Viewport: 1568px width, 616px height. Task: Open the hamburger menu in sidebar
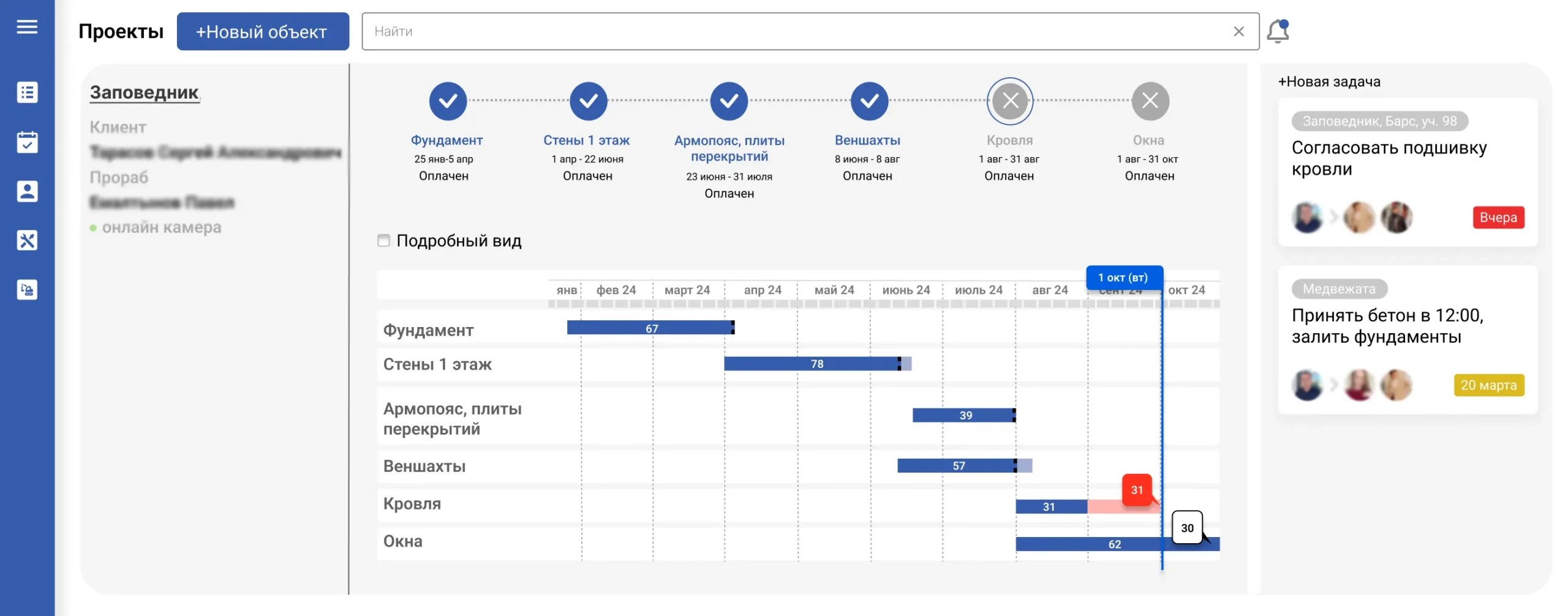[27, 27]
